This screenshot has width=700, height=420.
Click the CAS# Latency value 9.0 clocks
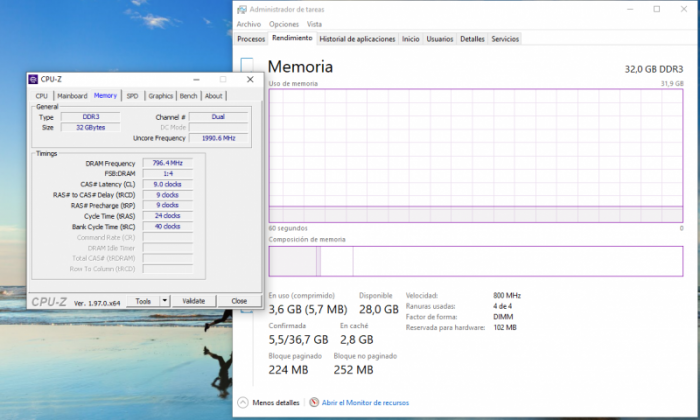[168, 184]
